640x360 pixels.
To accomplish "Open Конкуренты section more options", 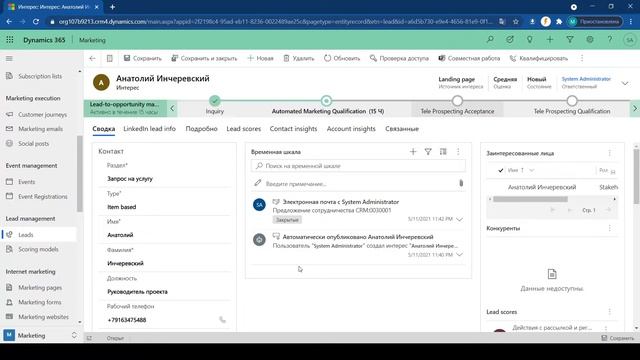I will click(610, 228).
